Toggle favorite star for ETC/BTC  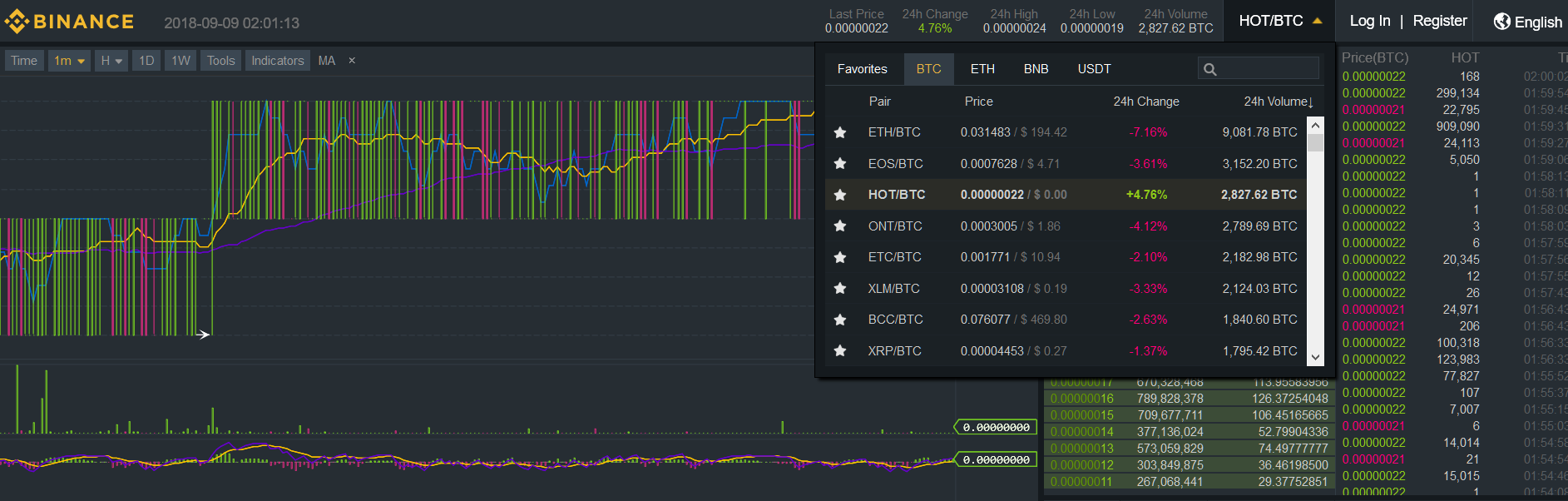pos(840,257)
